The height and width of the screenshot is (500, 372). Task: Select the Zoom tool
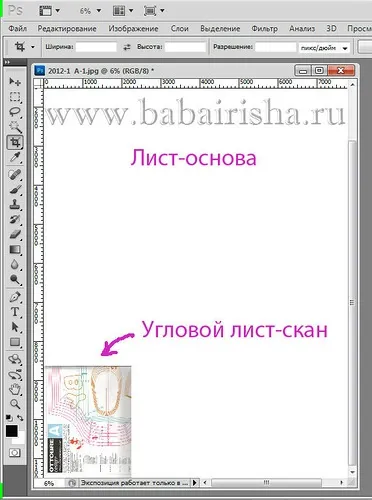click(x=15, y=404)
